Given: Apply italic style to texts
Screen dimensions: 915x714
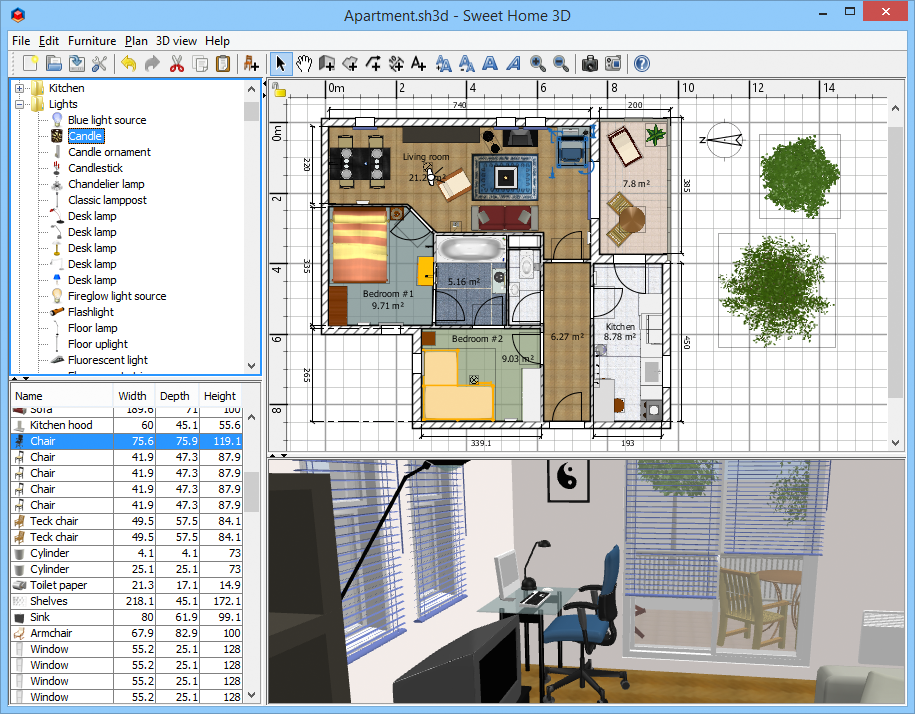Looking at the screenshot, I should click(512, 63).
